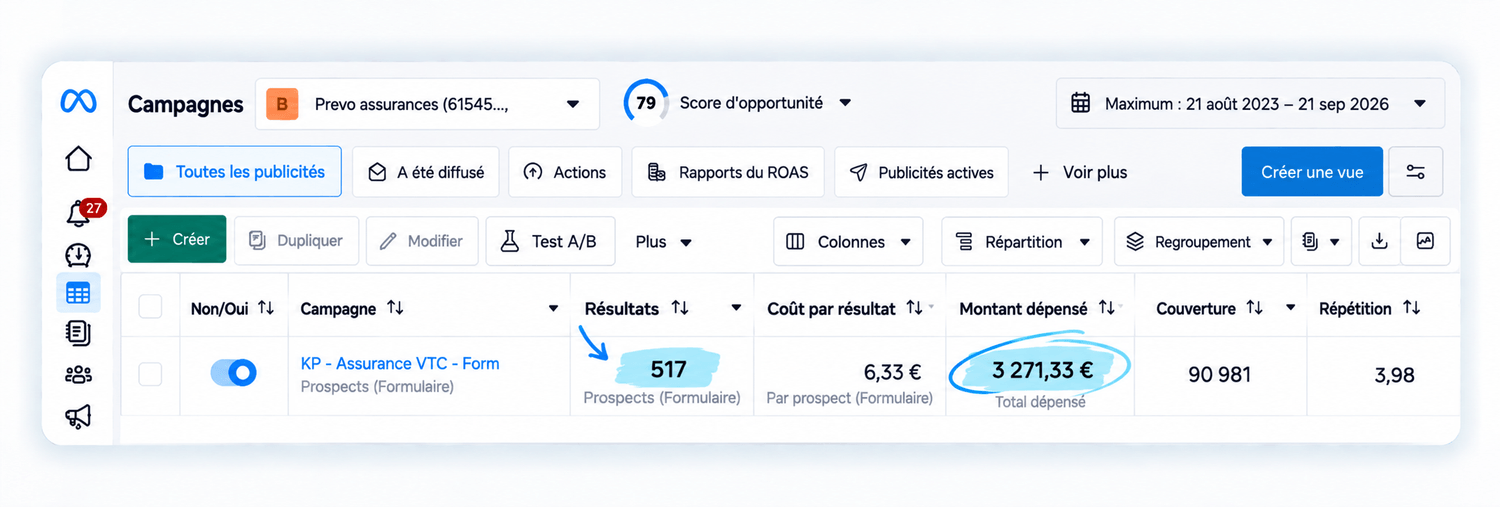Open notifications bell with 27 badge
This screenshot has width=1500, height=507.
78,213
